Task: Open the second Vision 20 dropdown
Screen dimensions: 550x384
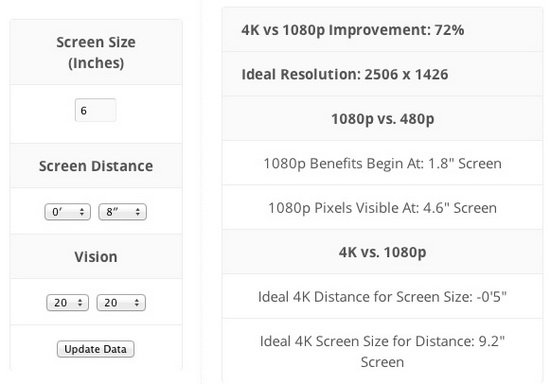Action: click(121, 303)
